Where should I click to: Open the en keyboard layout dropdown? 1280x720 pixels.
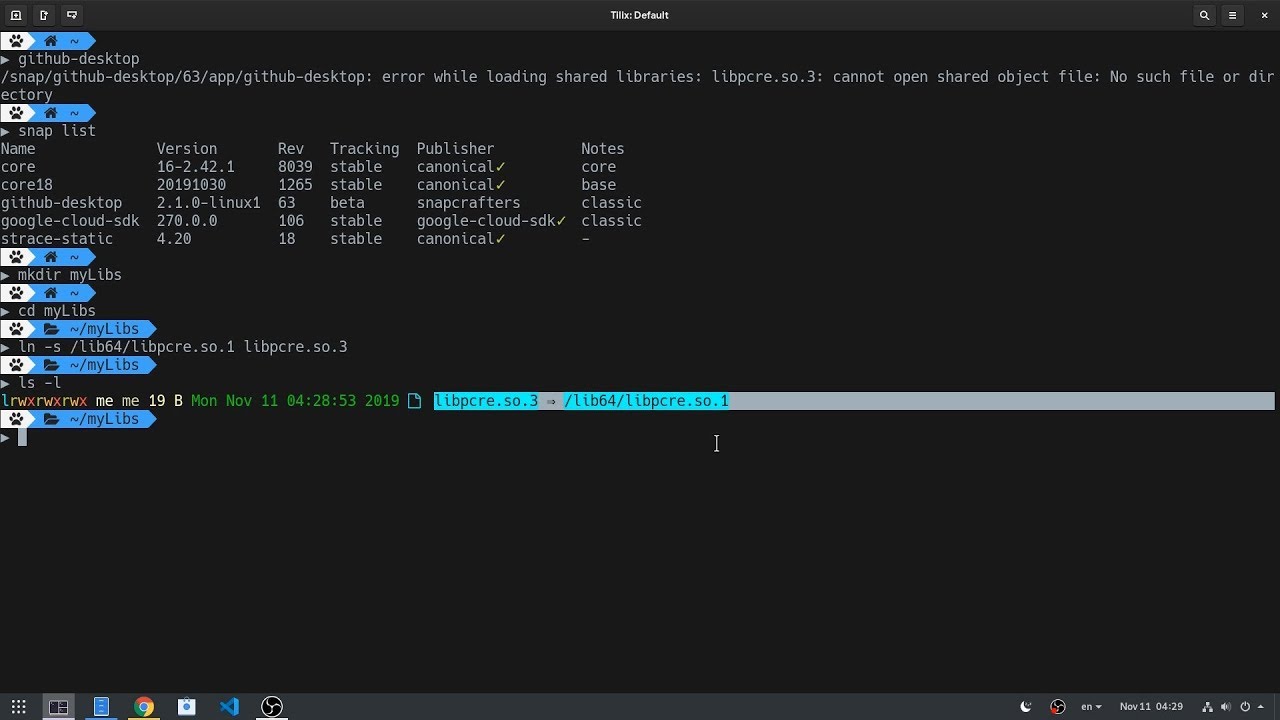pyautogui.click(x=1091, y=707)
